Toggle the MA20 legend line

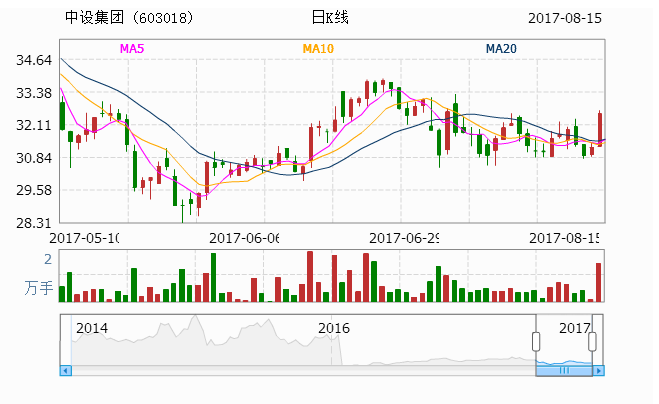pos(501,49)
